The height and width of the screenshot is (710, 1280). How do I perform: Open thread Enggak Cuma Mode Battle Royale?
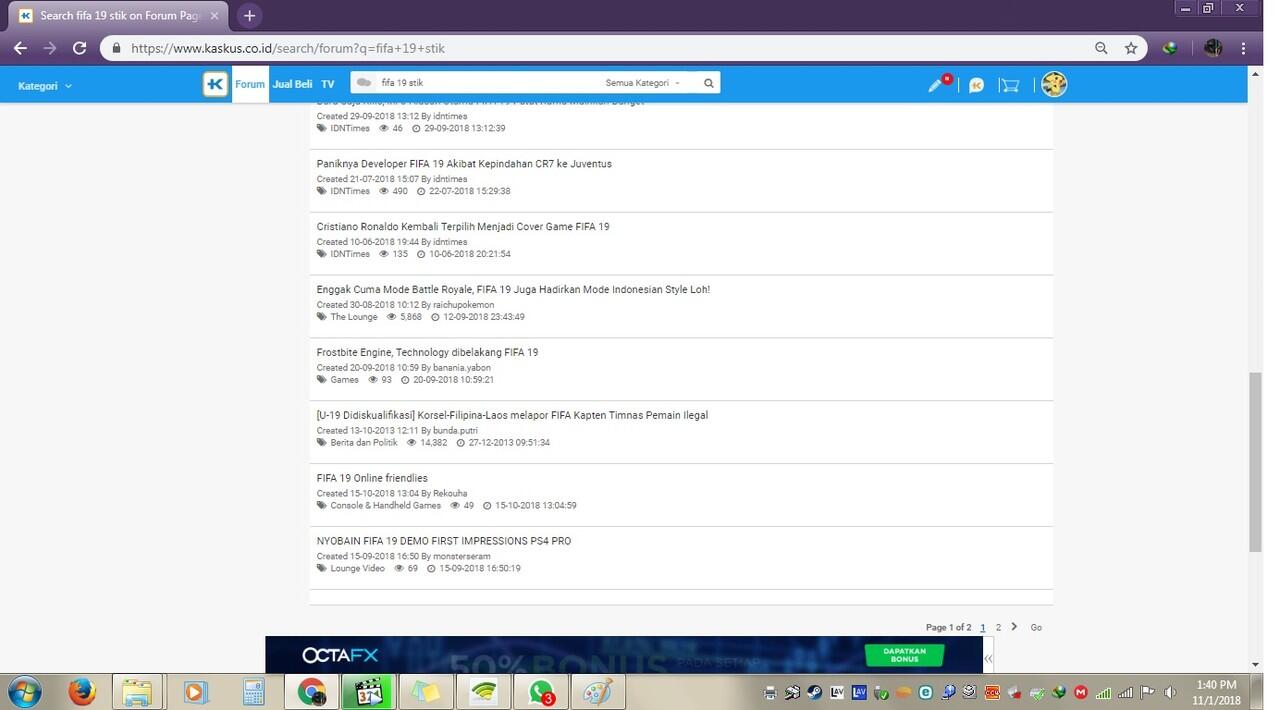[x=513, y=290]
